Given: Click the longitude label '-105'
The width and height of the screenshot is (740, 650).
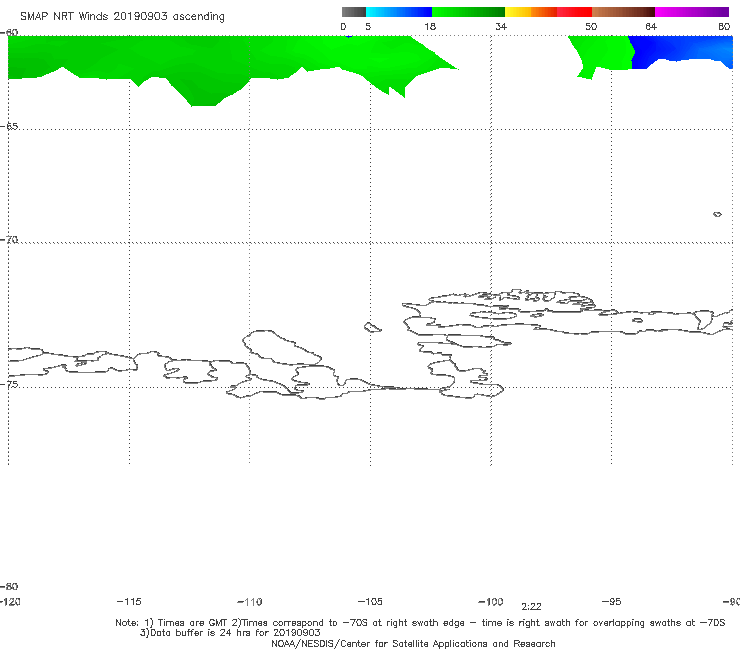Looking at the screenshot, I should 370,601.
